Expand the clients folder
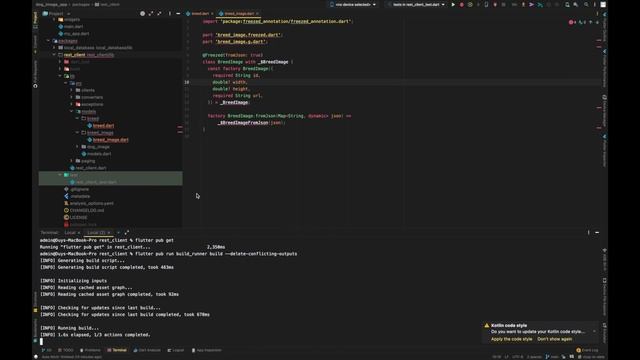The height and width of the screenshot is (360, 640). [x=72, y=90]
